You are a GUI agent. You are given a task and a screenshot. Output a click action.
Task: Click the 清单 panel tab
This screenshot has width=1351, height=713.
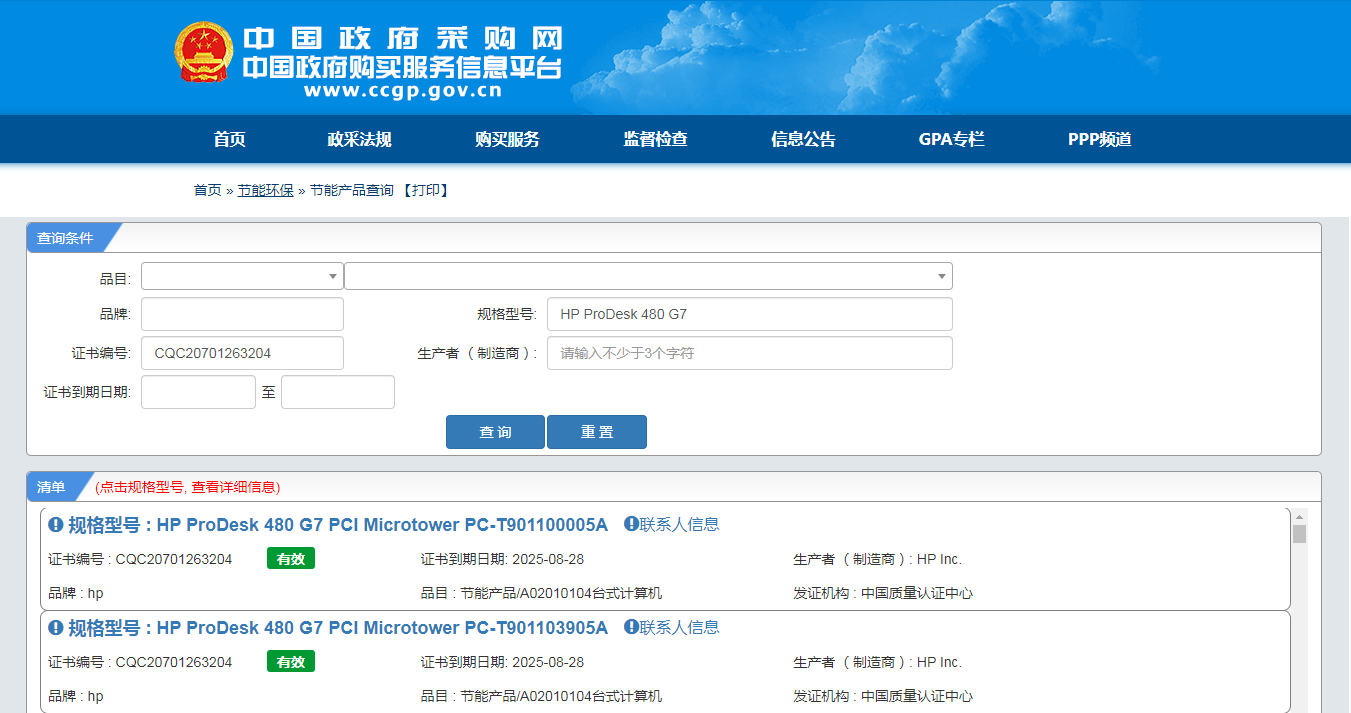(51, 487)
